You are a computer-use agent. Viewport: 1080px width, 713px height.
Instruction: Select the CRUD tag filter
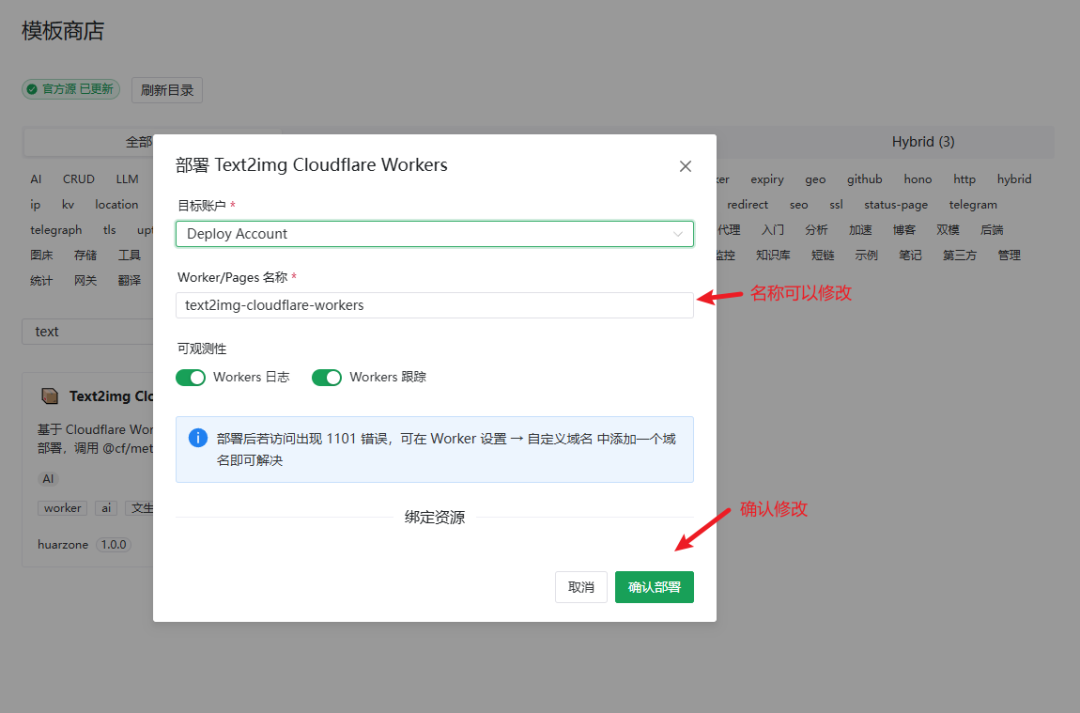[x=79, y=179]
